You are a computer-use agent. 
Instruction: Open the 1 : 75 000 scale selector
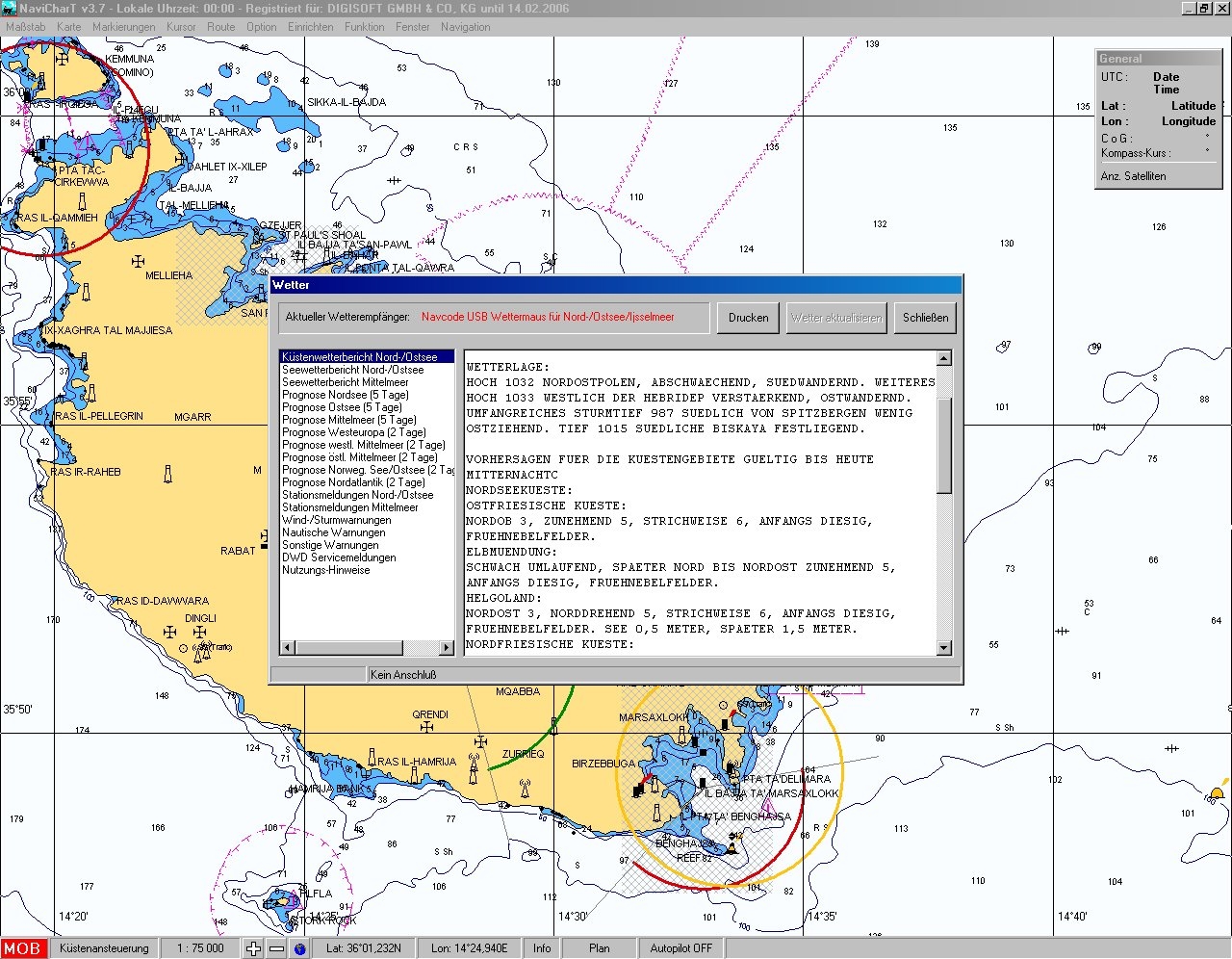tap(200, 948)
